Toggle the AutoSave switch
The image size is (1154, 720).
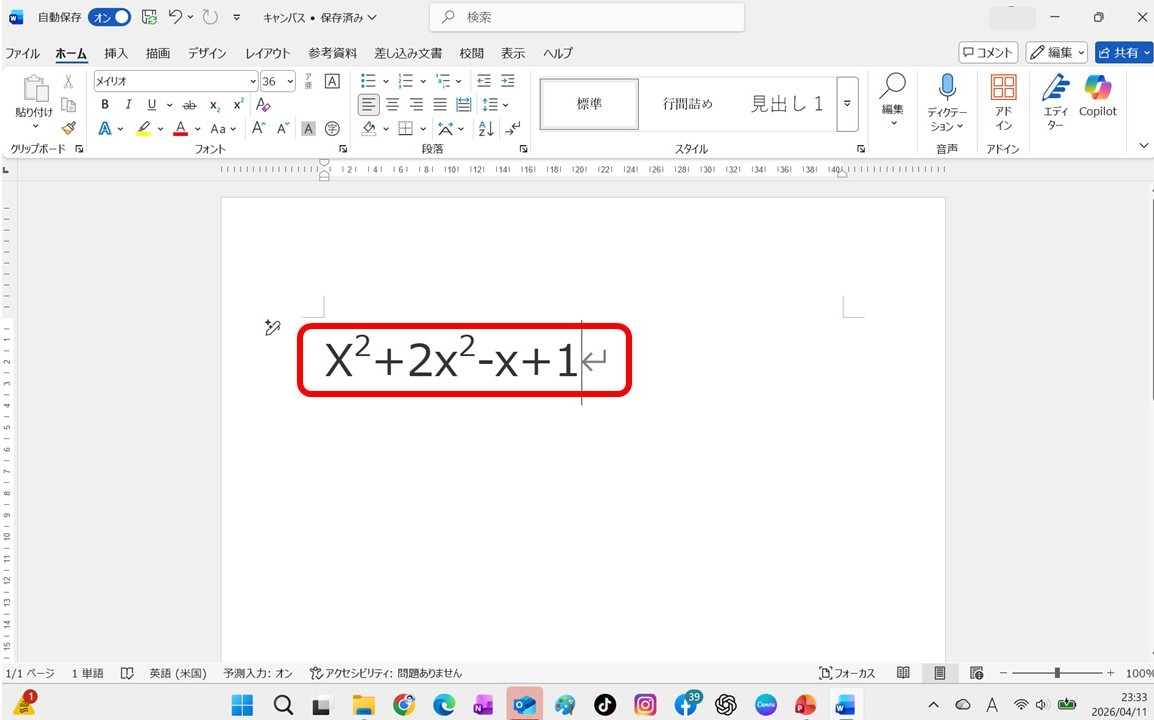[x=109, y=17]
